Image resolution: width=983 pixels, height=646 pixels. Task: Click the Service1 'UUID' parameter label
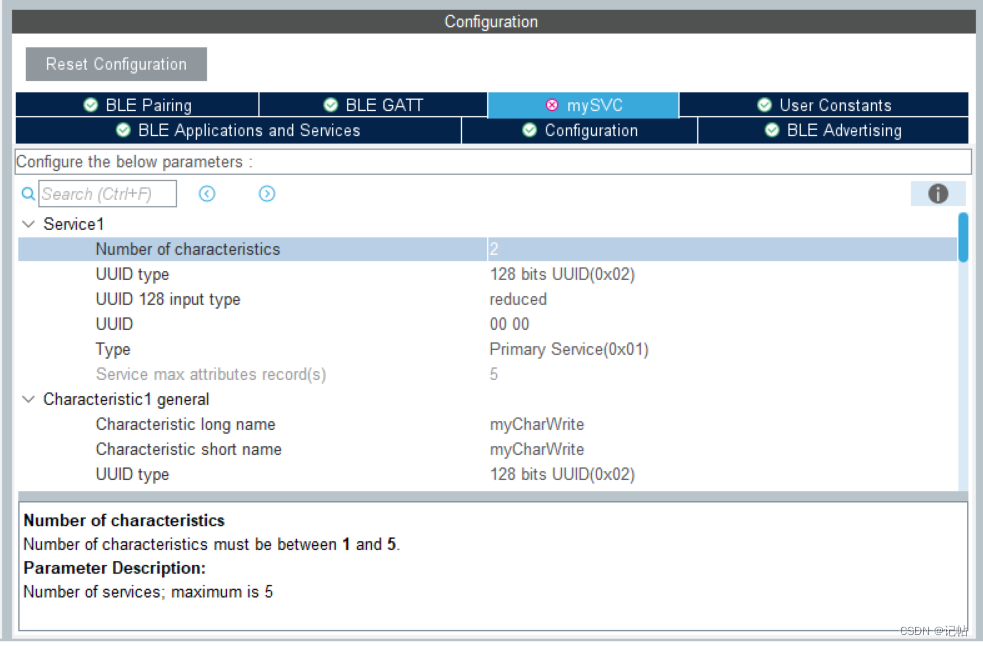point(114,324)
